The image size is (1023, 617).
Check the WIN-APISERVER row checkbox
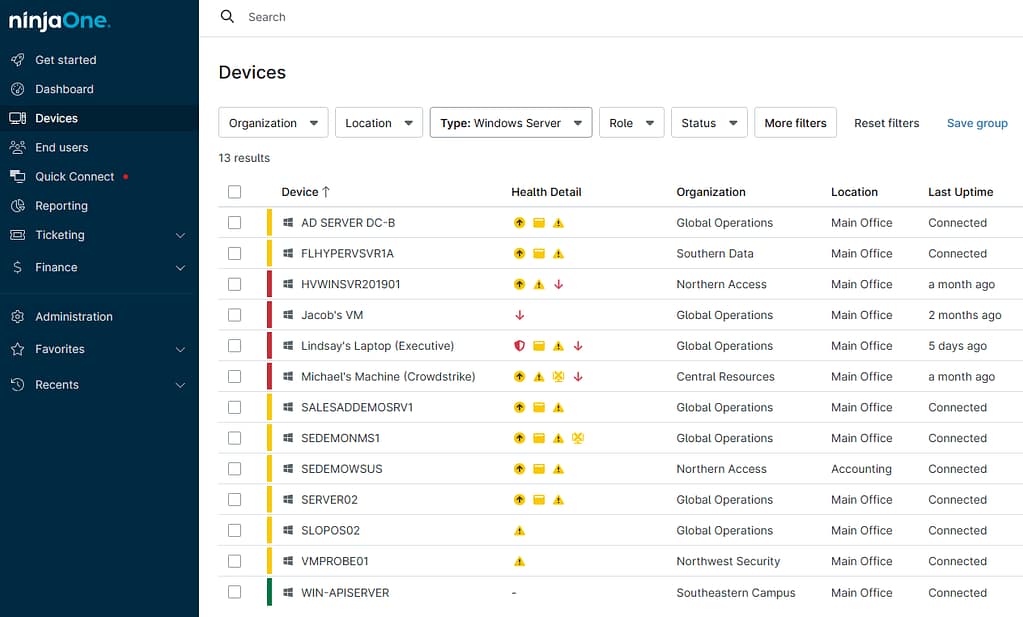pyautogui.click(x=234, y=592)
